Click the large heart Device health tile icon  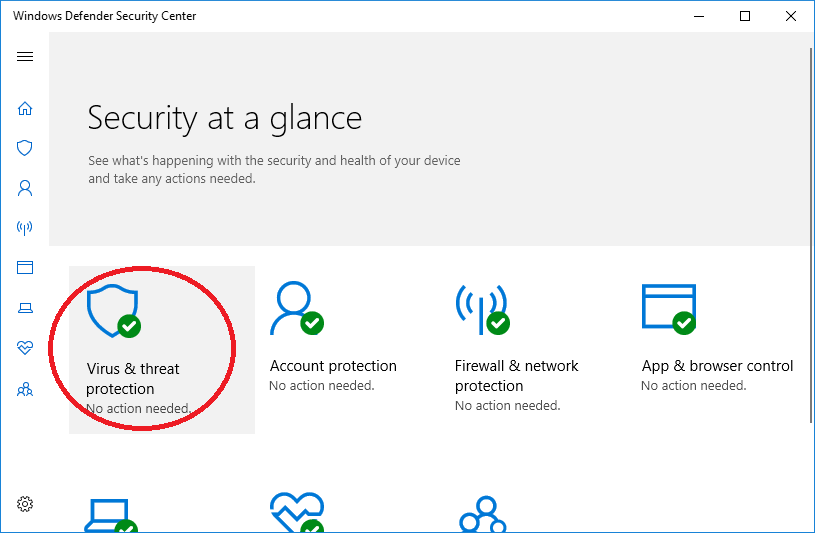tap(297, 512)
